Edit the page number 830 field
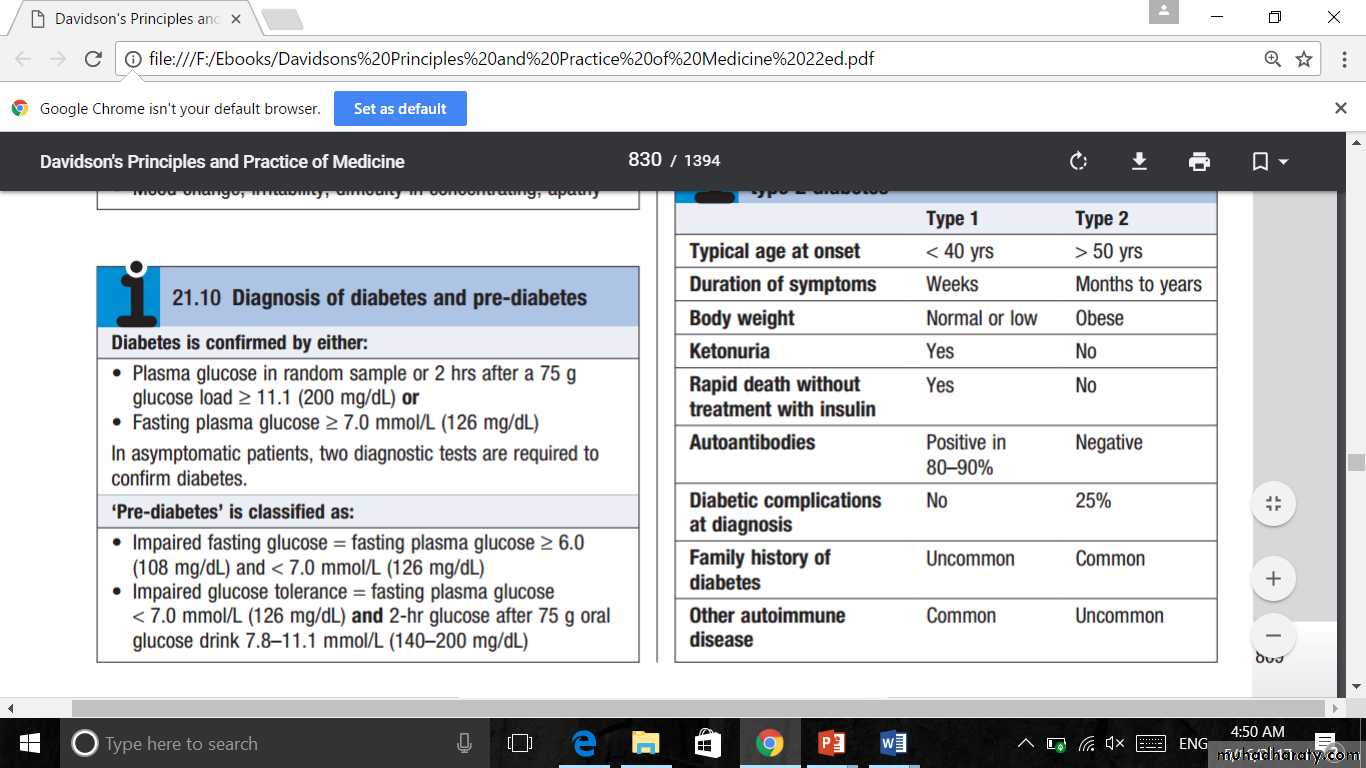This screenshot has height=768, width=1366. pos(644,160)
